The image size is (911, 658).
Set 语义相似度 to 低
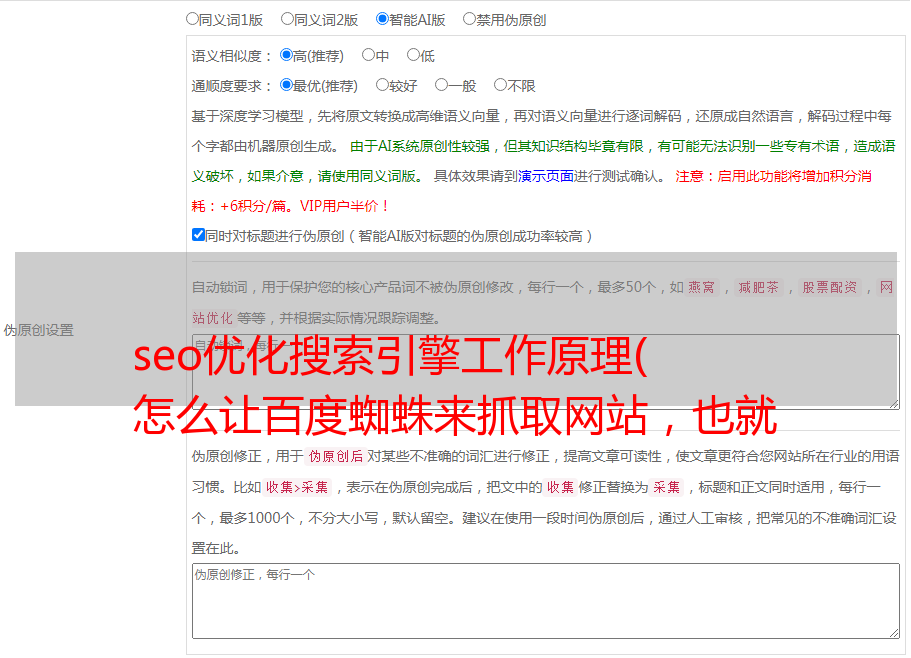[x=414, y=55]
